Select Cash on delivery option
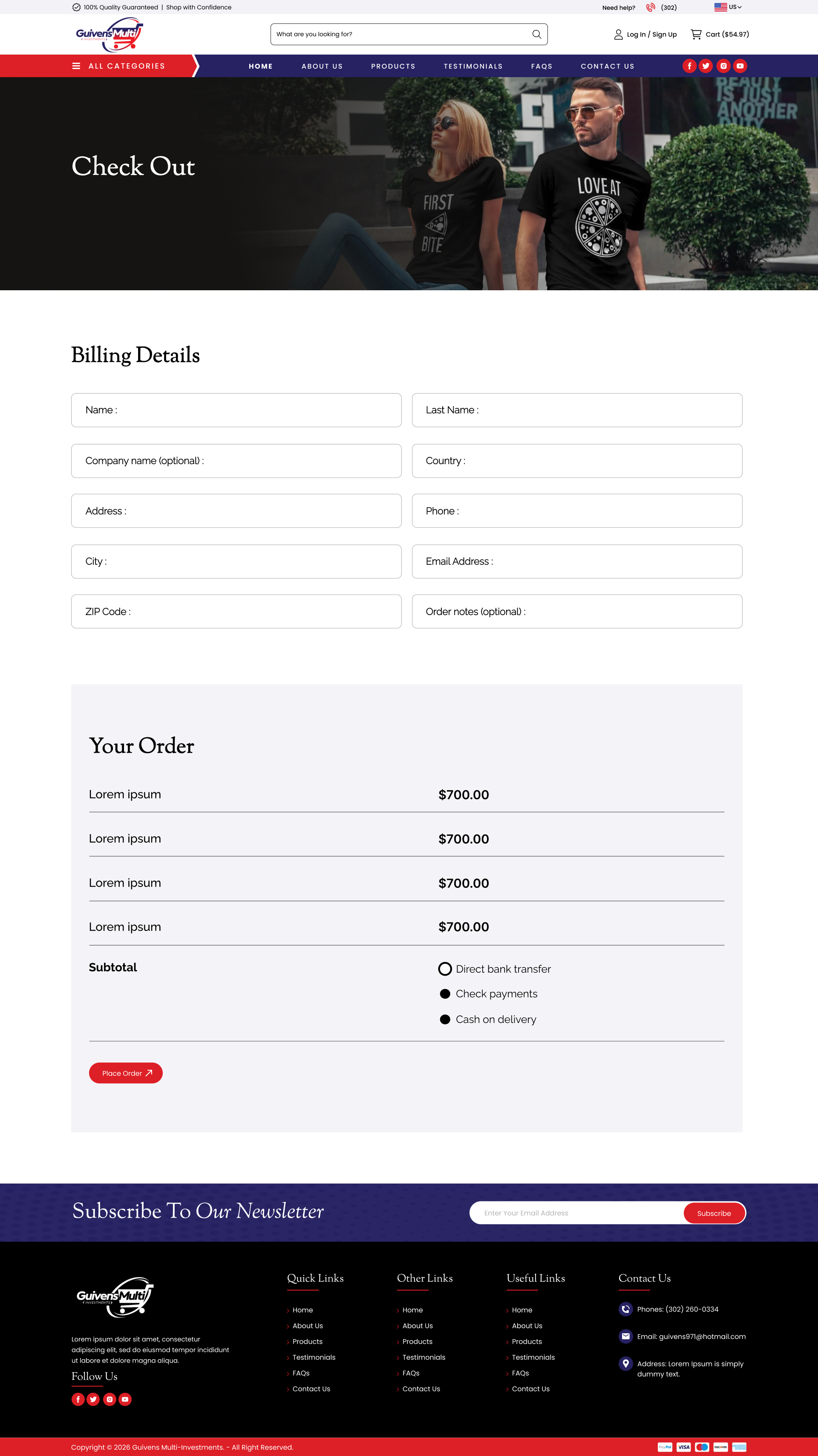The image size is (818, 1456). click(445, 1019)
